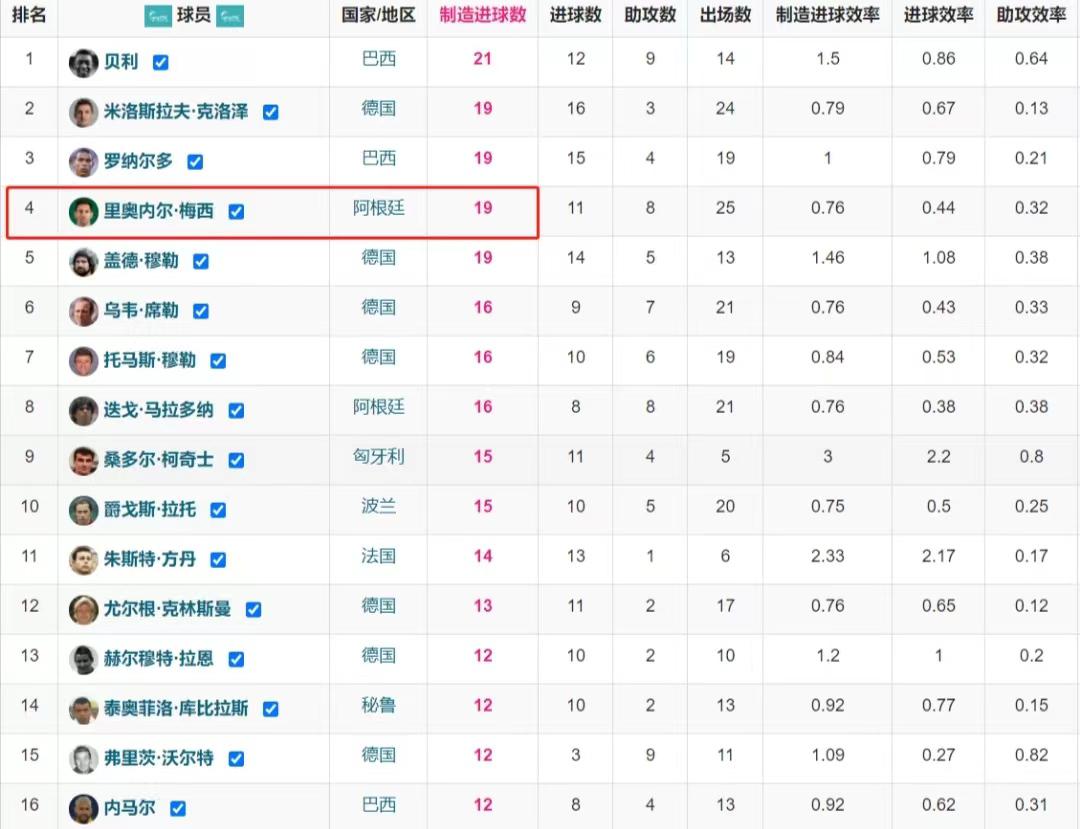Viewport: 1080px width, 829px height.
Task: Toggle checkbox beside 迭戈·马拉多纳
Action: coord(236,410)
